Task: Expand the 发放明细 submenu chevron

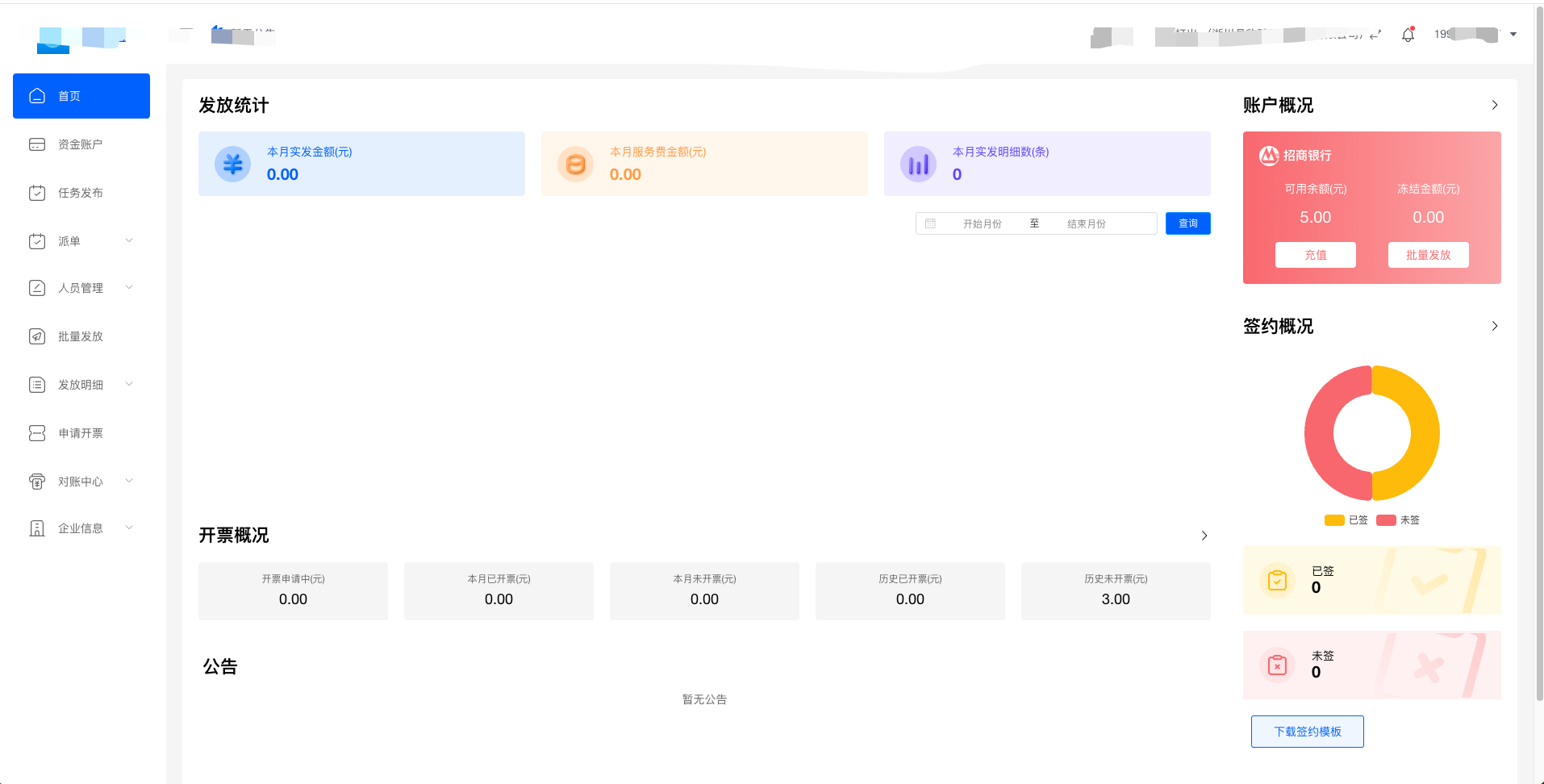Action: tap(129, 384)
